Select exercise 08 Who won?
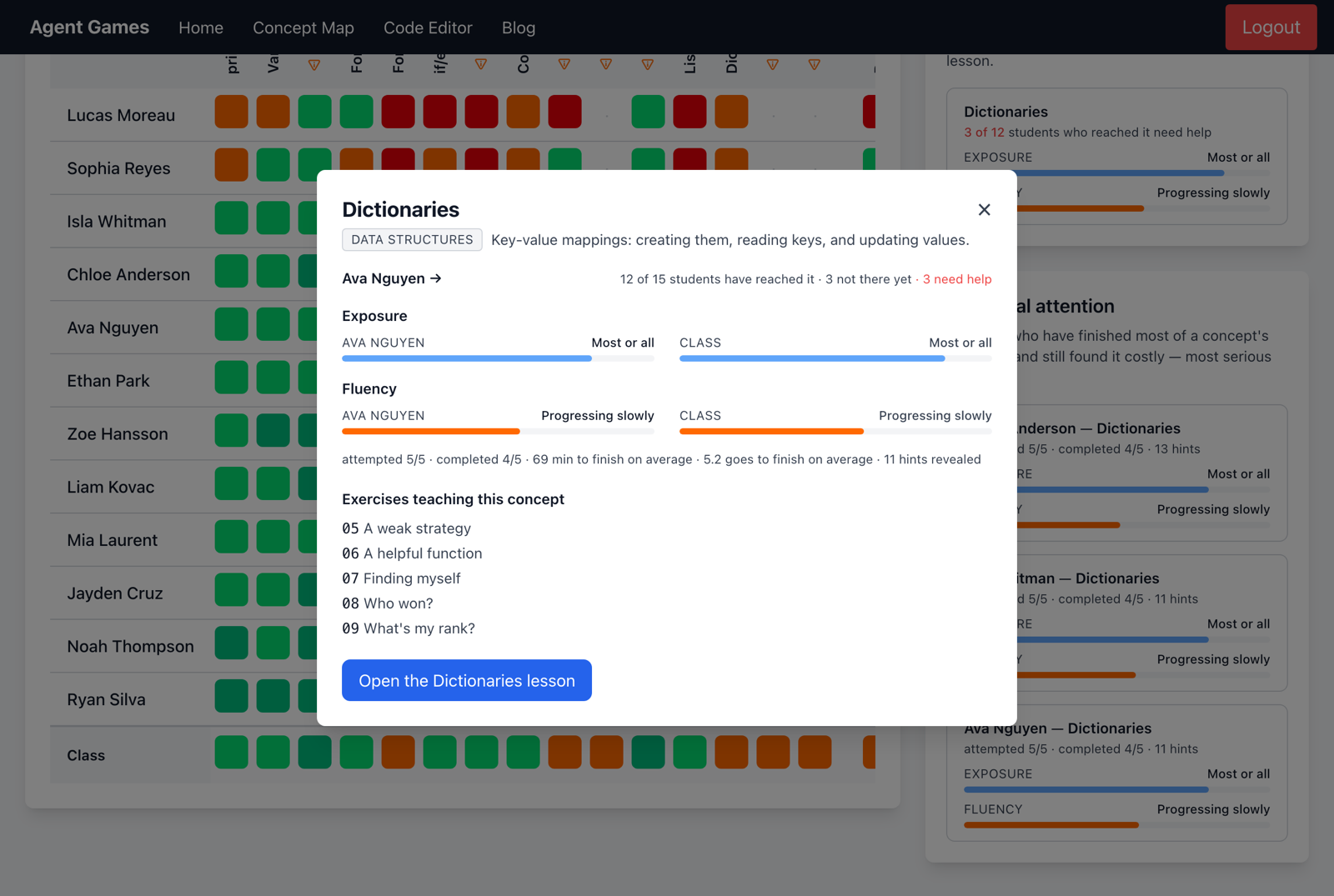Viewport: 1334px width, 896px height. [x=388, y=603]
